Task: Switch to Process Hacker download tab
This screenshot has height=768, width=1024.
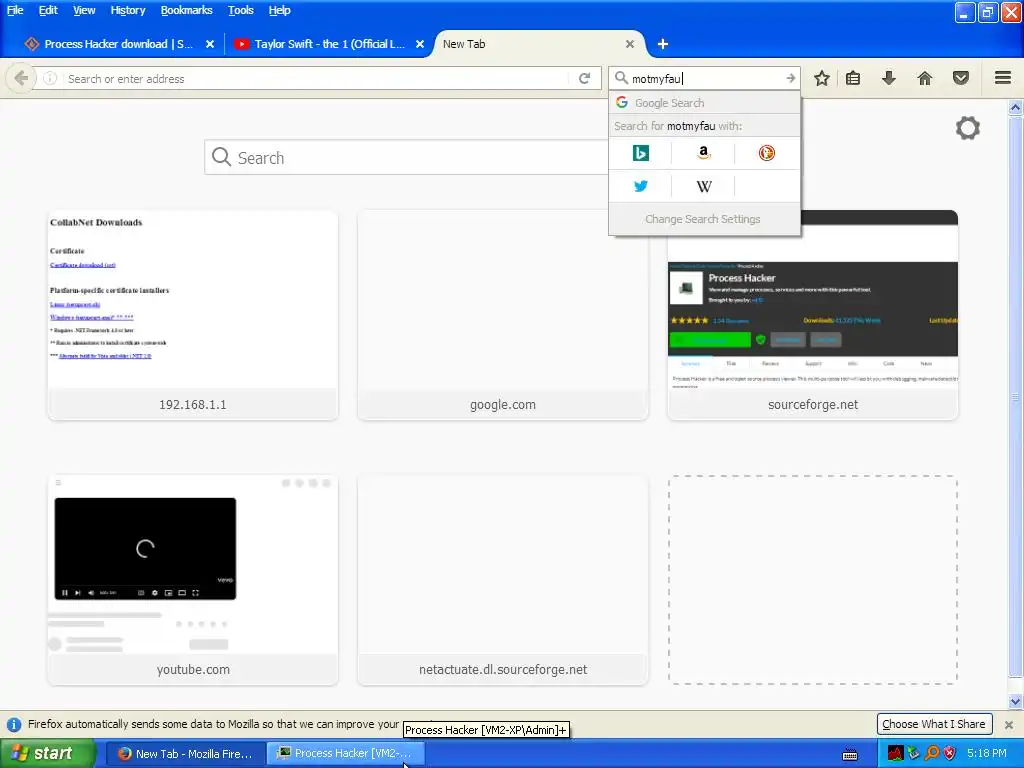Action: [118, 44]
